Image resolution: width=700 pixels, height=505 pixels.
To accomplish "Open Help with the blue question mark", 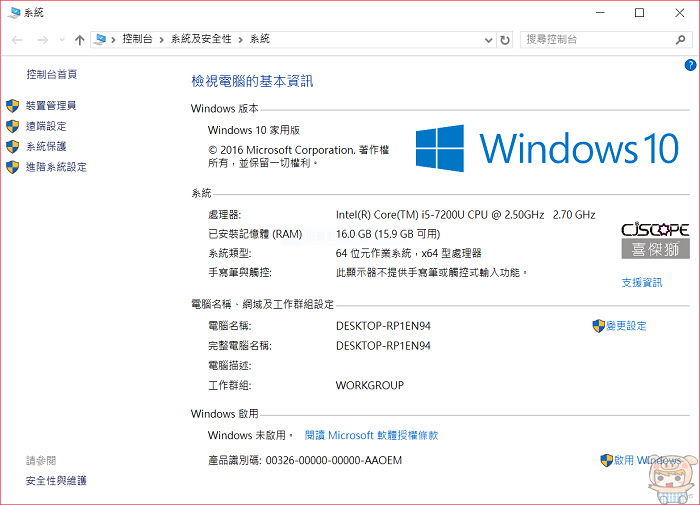I will point(690,65).
